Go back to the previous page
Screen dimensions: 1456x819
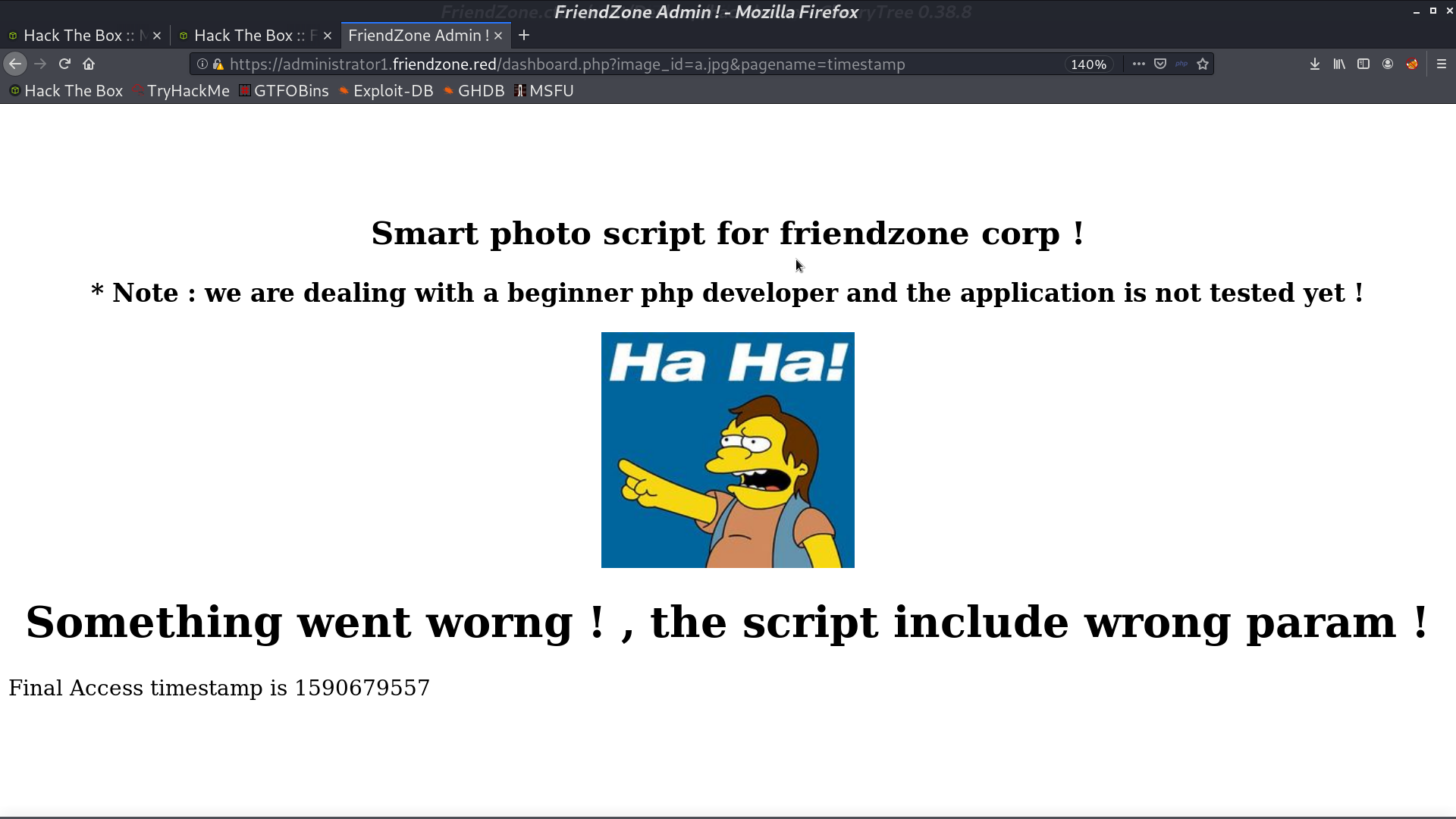(15, 64)
